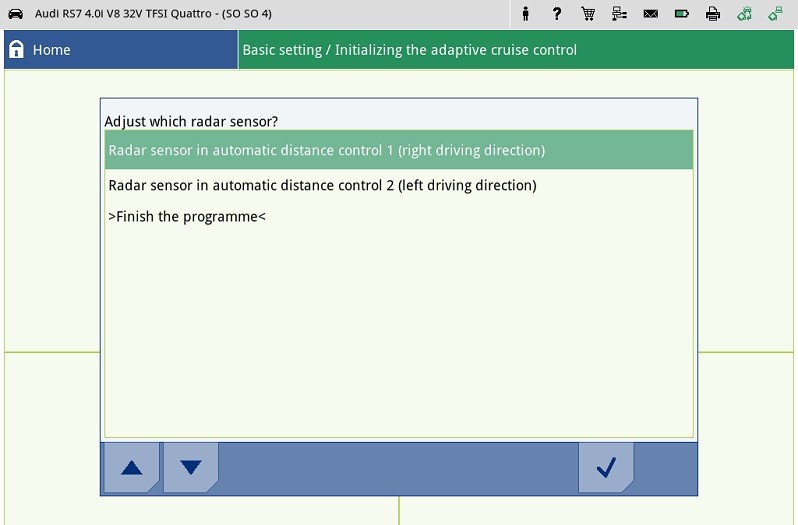
Task: Click the person icon in top toolbar
Action: click(526, 14)
